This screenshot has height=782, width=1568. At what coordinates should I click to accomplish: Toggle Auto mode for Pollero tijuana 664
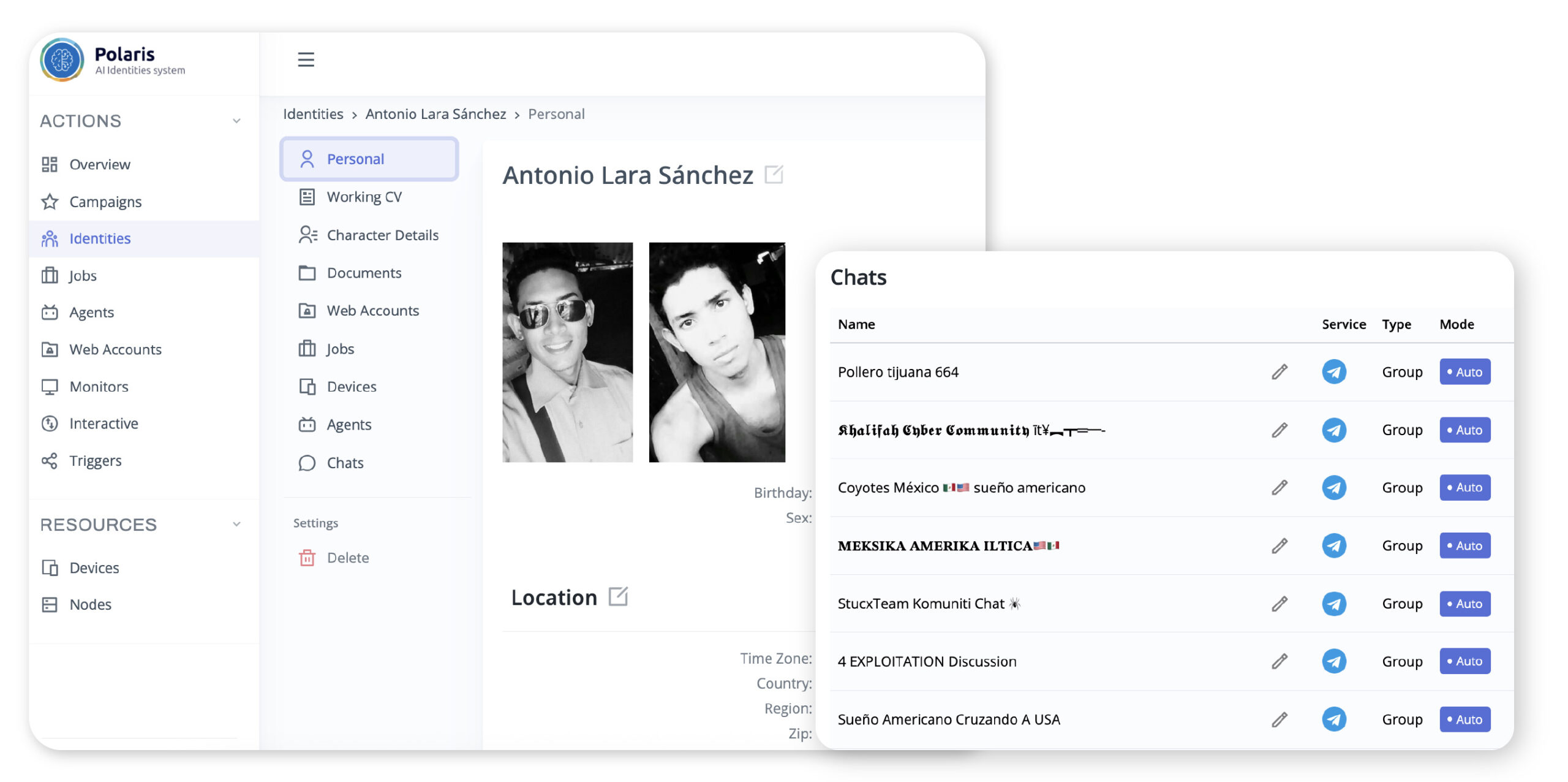point(1464,372)
